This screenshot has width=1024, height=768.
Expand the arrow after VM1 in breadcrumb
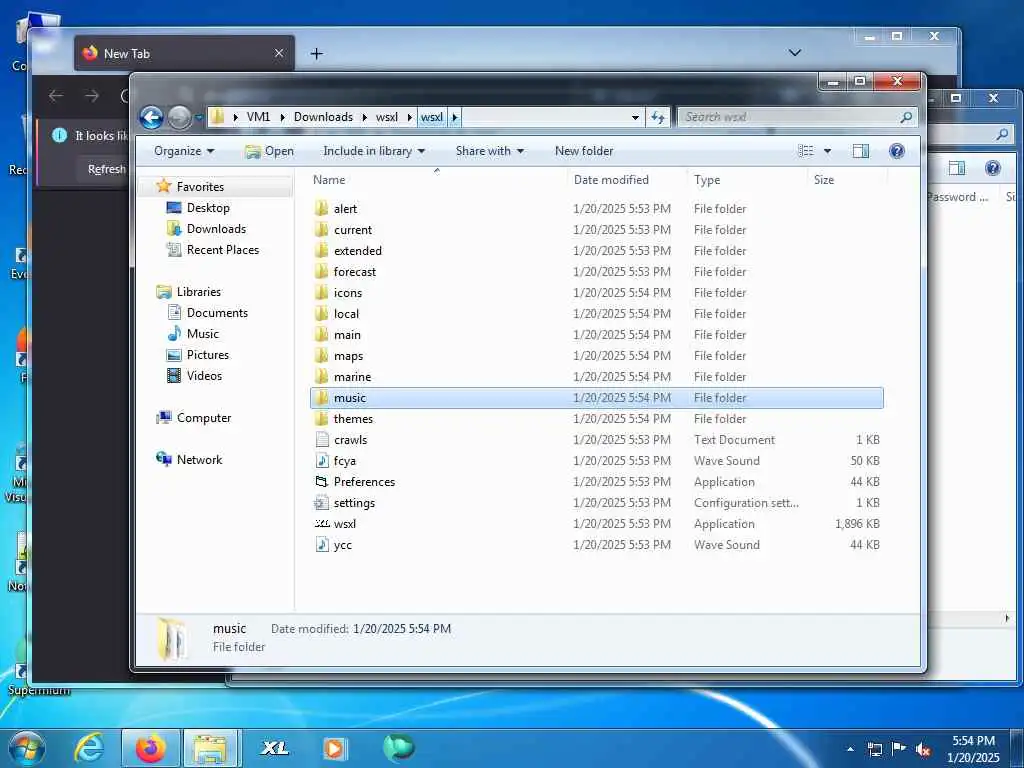click(x=282, y=118)
